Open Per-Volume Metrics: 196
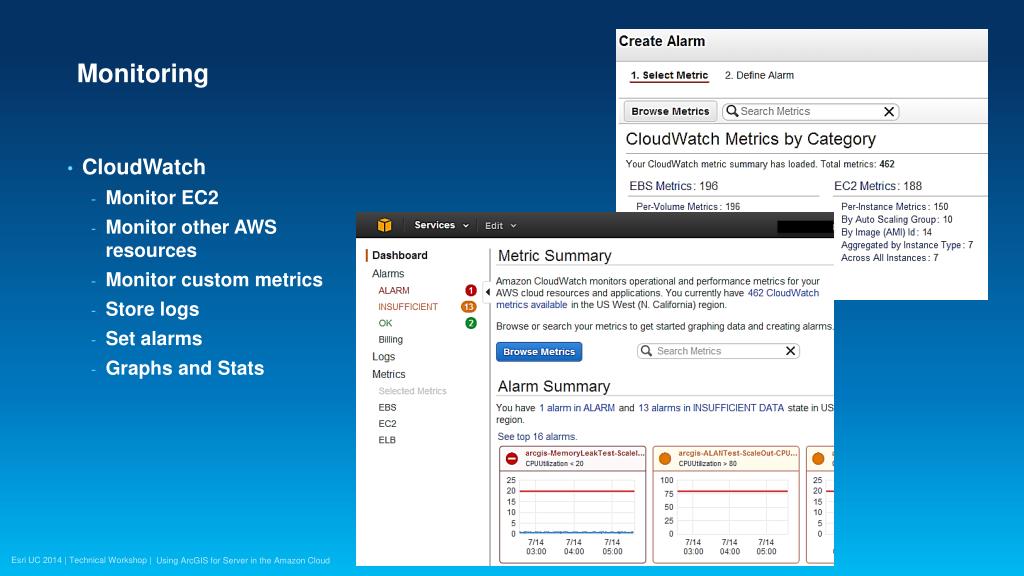Screen dimensions: 1024x576 (x=688, y=206)
